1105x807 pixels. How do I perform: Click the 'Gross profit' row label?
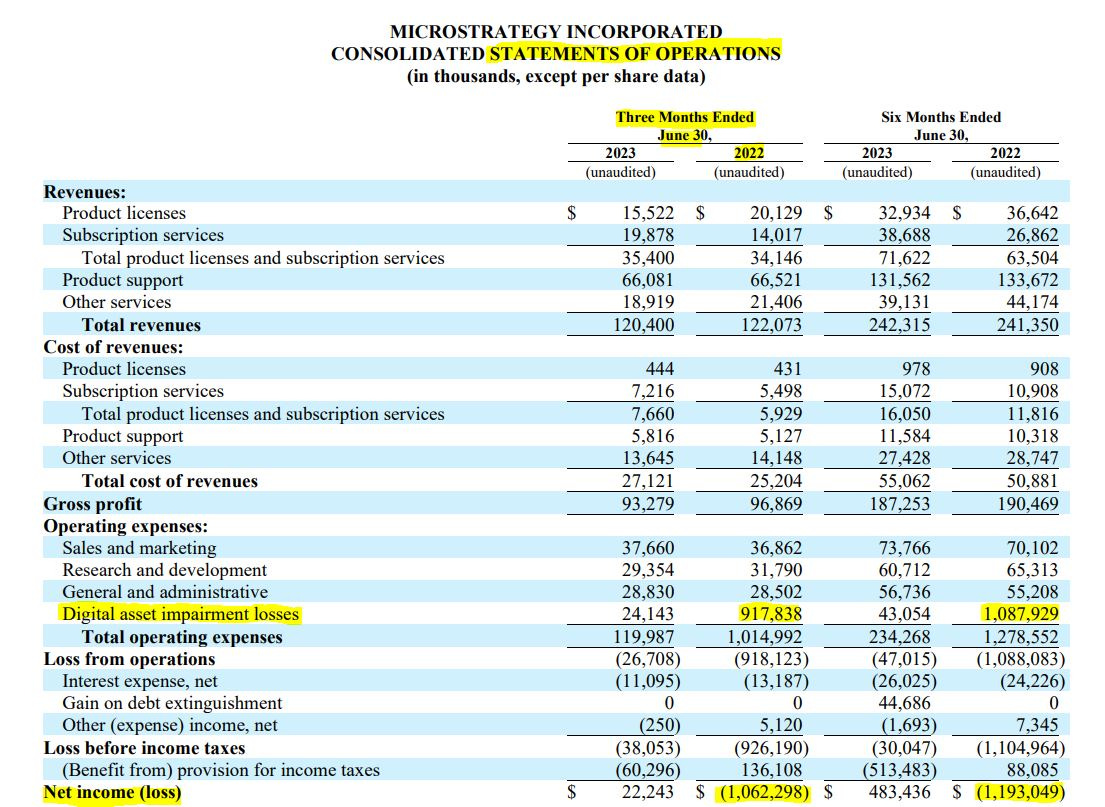tap(92, 504)
